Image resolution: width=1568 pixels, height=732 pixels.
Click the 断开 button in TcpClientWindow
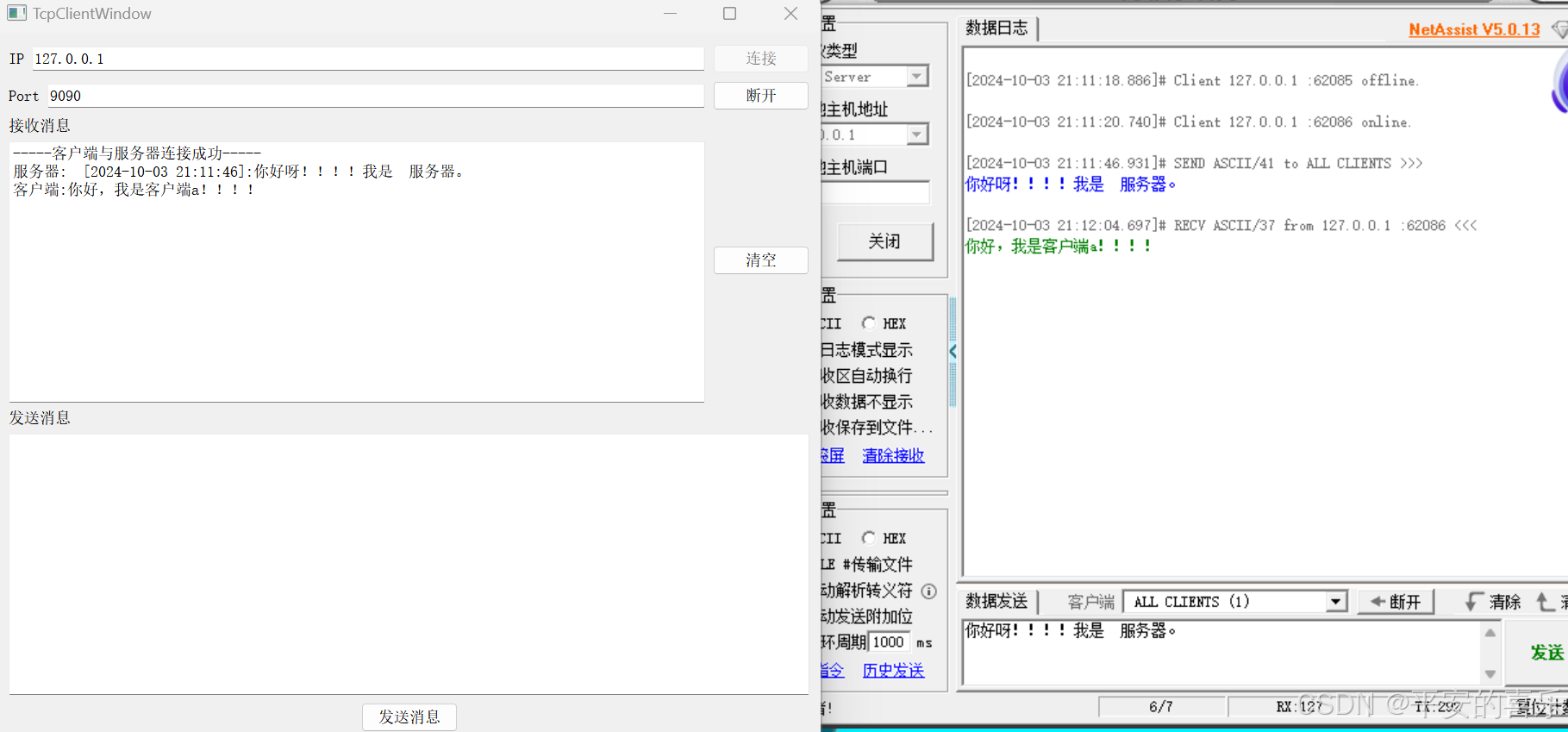[760, 96]
